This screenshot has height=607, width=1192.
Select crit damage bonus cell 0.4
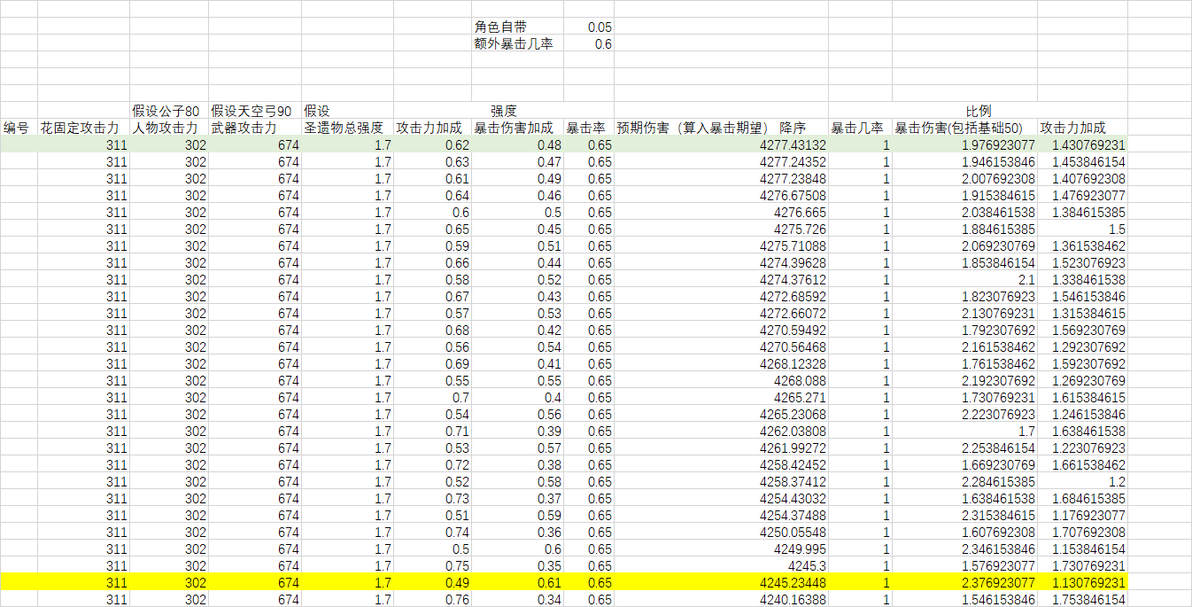tap(518, 397)
